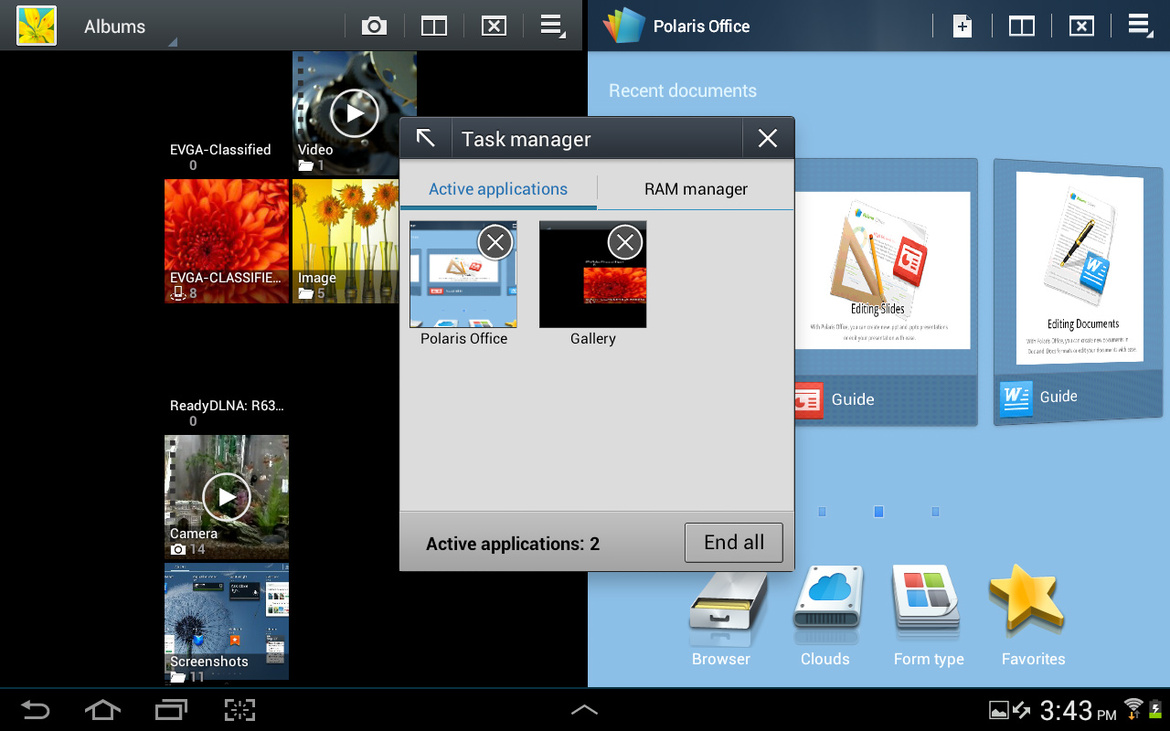This screenshot has height=731, width=1170.
Task: Open the Screenshots album
Action: tap(227, 622)
